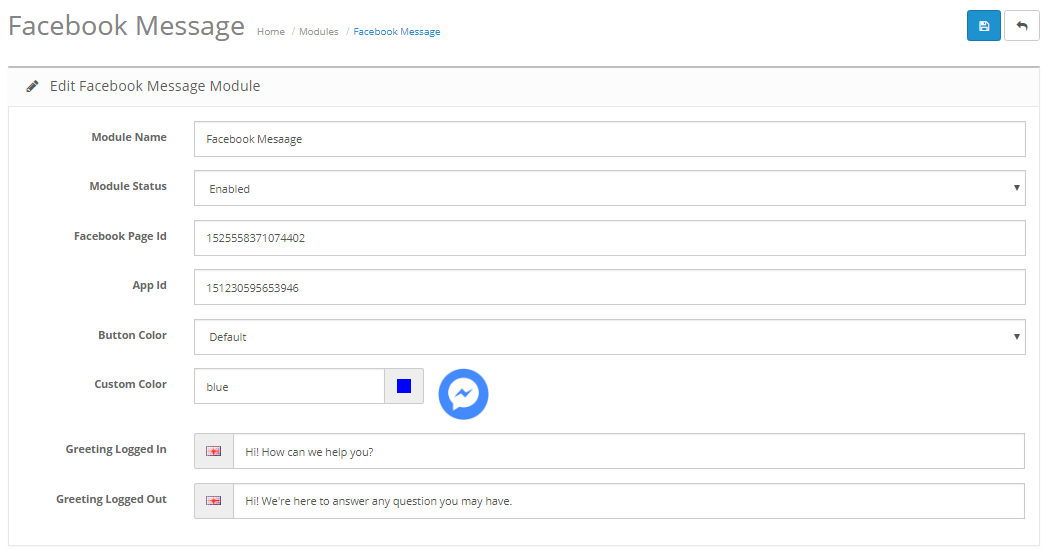Open the Modules breadcrumb link

(x=318, y=32)
